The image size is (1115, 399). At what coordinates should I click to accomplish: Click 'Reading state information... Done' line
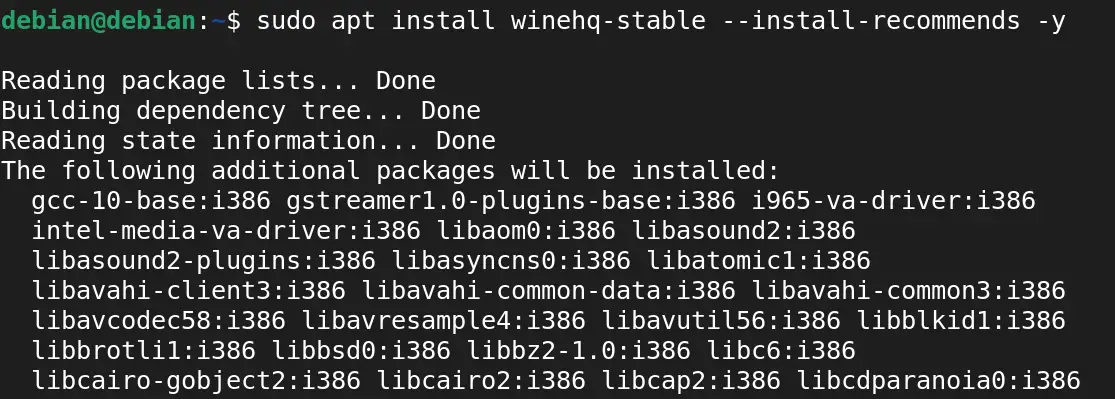tap(248, 141)
